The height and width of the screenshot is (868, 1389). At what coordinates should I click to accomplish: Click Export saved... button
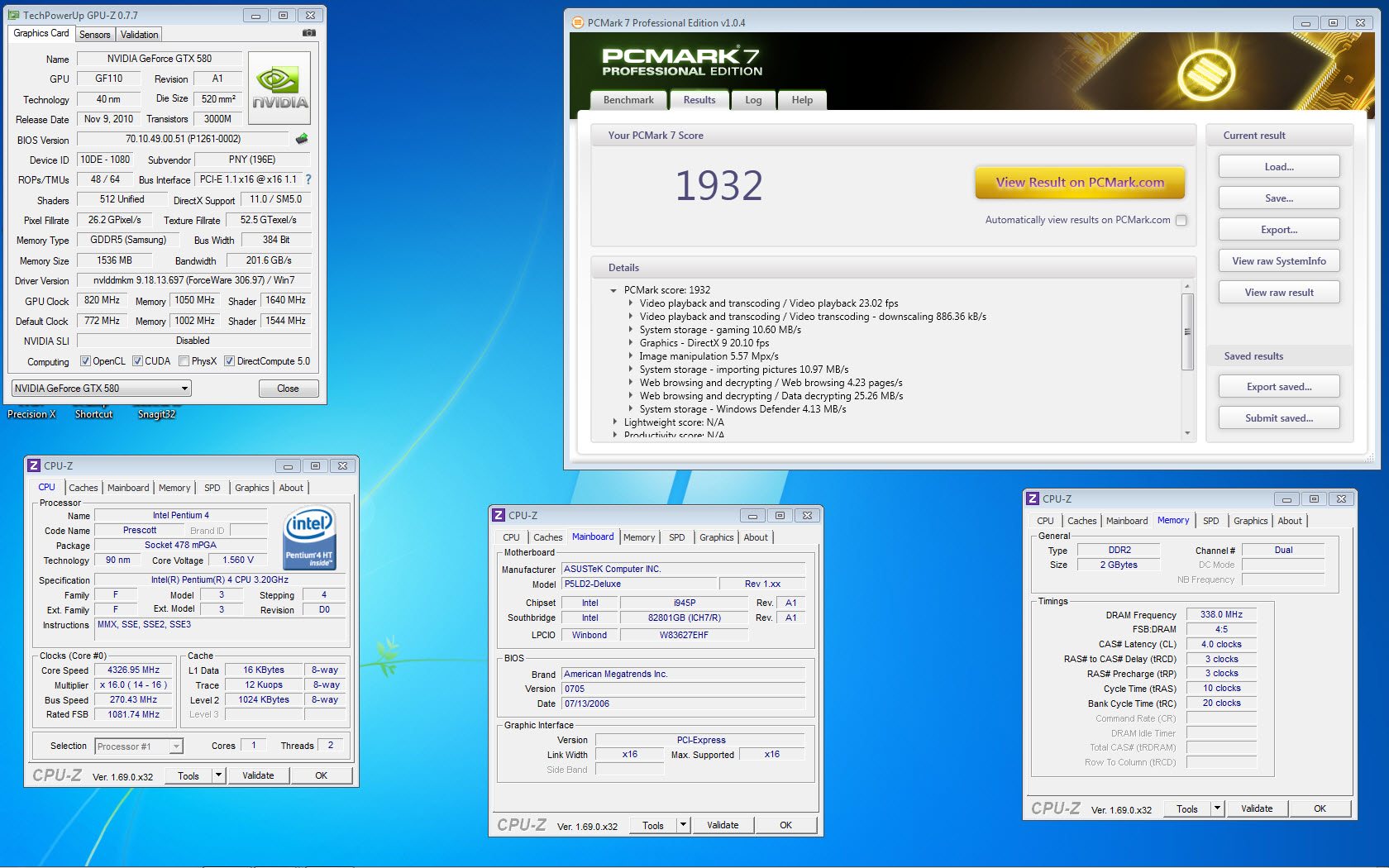tap(1279, 387)
